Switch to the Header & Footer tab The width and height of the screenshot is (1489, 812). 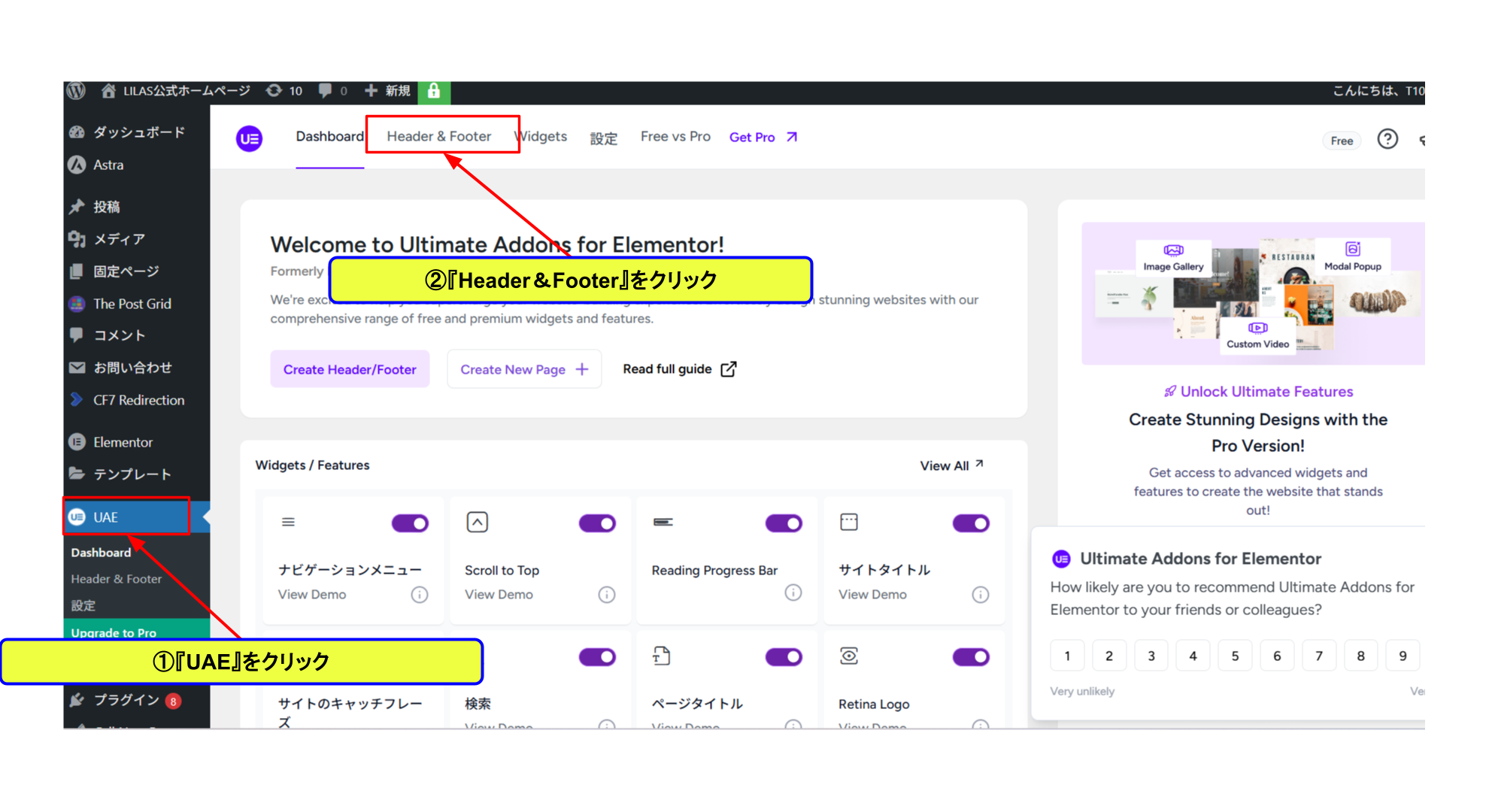439,136
